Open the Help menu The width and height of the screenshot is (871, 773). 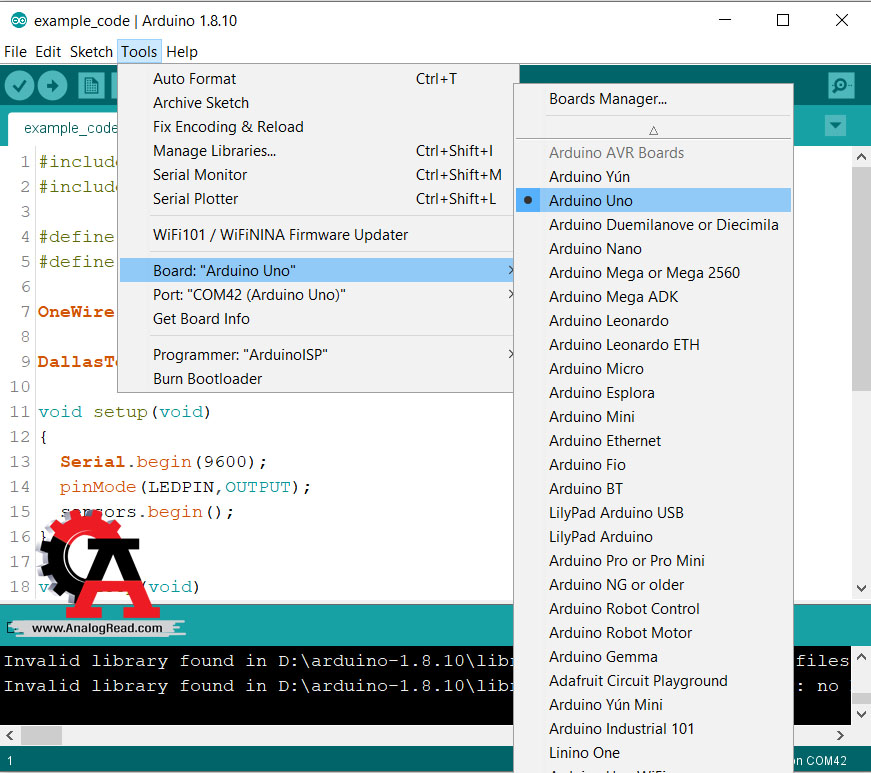coord(182,52)
